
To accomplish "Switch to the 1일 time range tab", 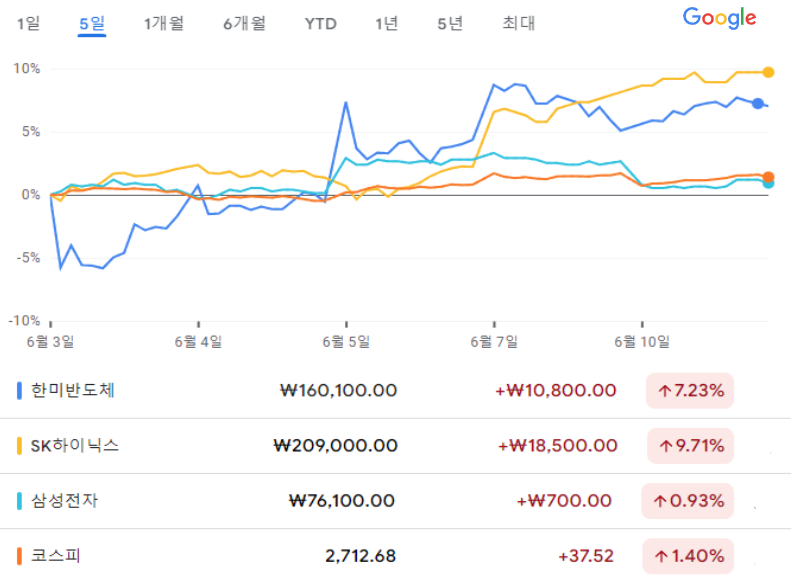I will pos(28,24).
